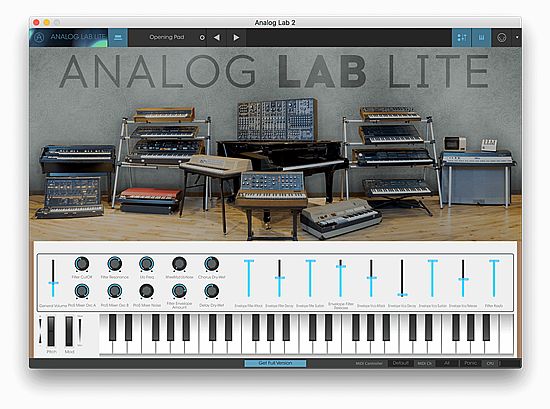This screenshot has width=550, height=409.
Task: Click the circle icon beside Opening Pad
Action: point(202,38)
